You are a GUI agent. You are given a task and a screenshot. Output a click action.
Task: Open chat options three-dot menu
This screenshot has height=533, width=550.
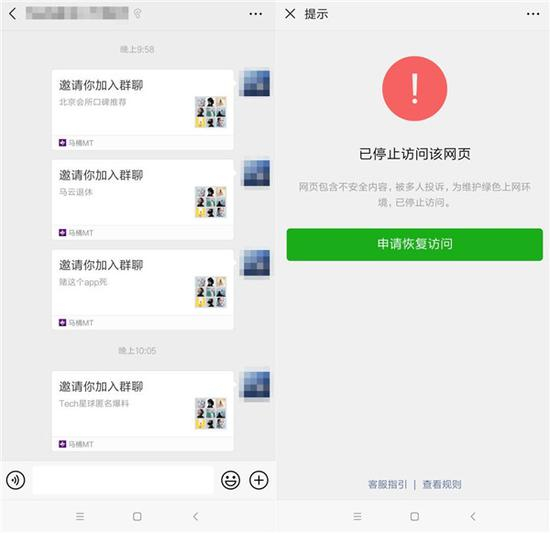(x=255, y=14)
